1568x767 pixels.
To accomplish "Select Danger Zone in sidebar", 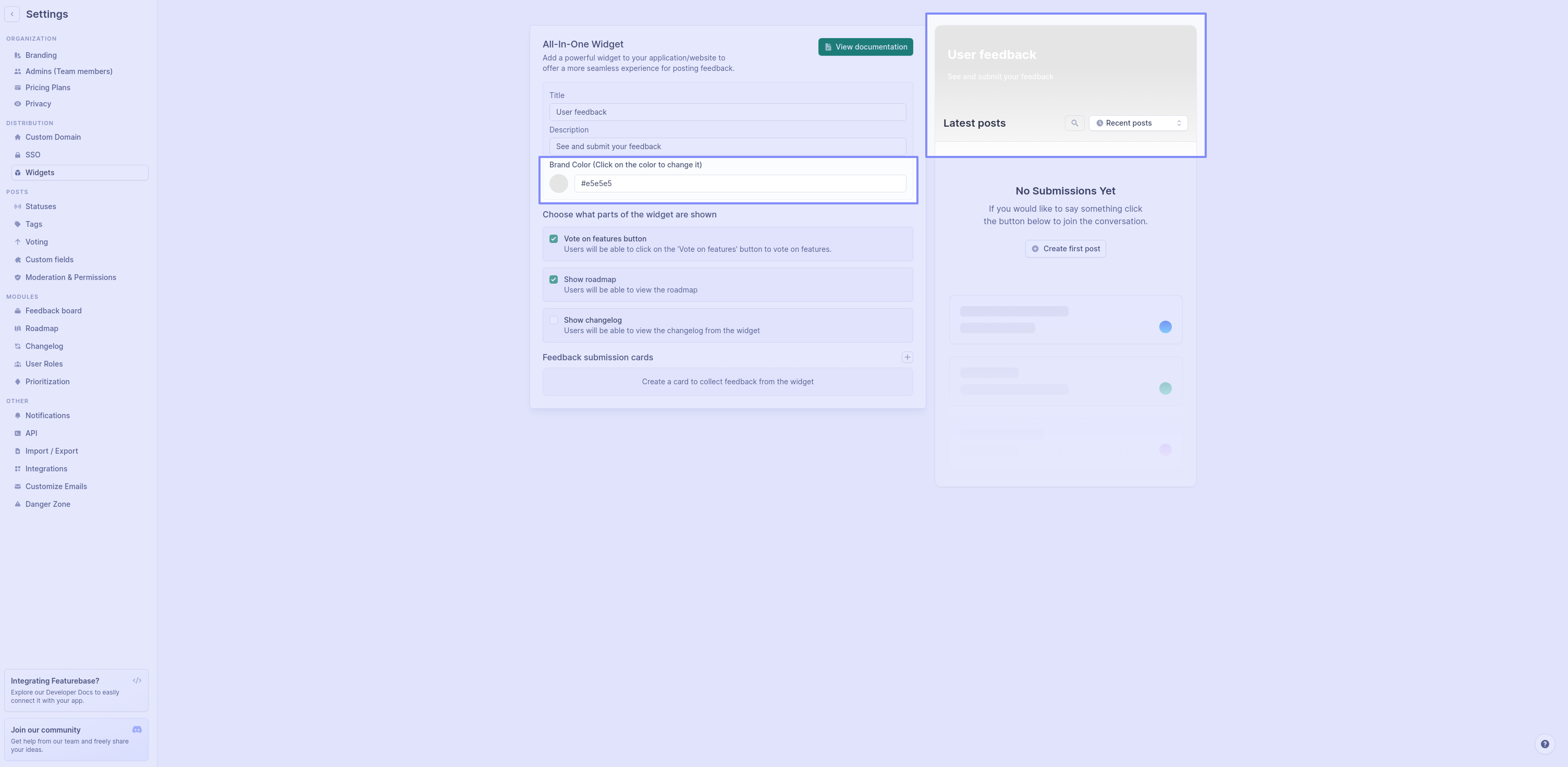I will 47,504.
